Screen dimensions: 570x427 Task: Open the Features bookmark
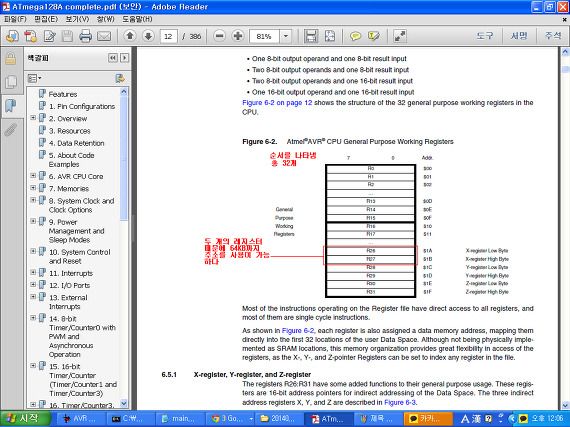(63, 94)
